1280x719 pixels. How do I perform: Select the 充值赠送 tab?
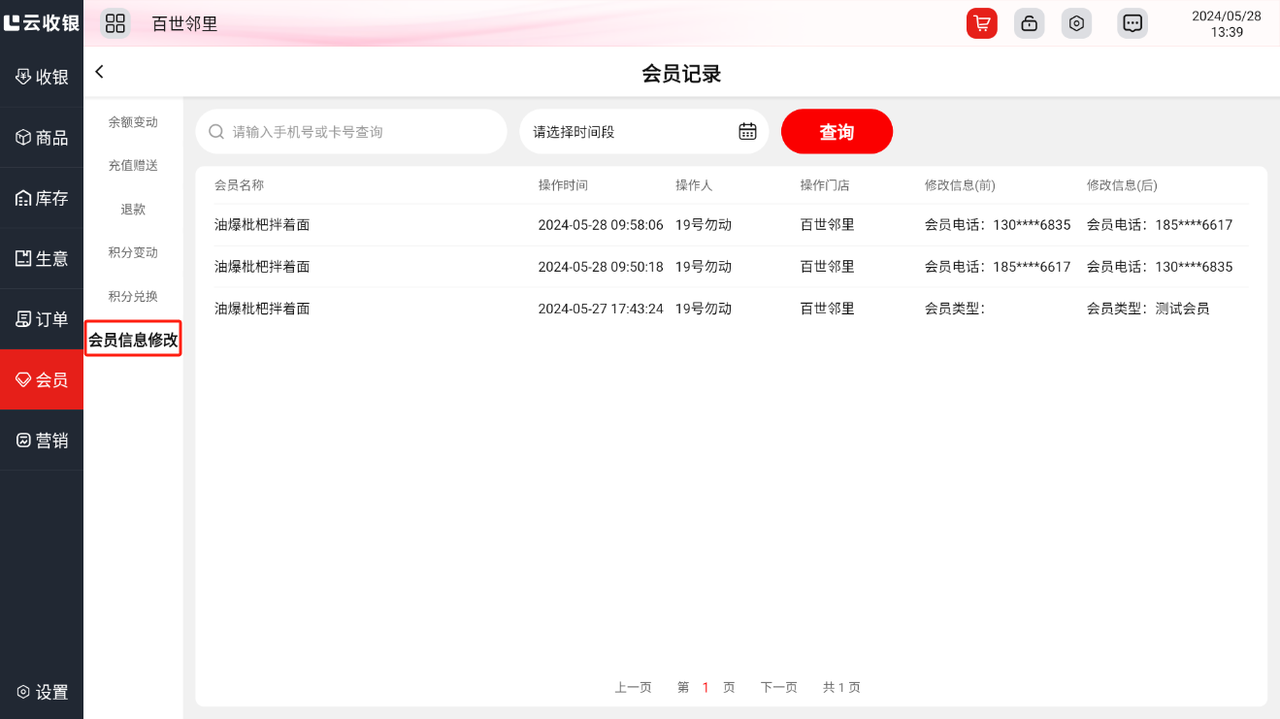[133, 165]
